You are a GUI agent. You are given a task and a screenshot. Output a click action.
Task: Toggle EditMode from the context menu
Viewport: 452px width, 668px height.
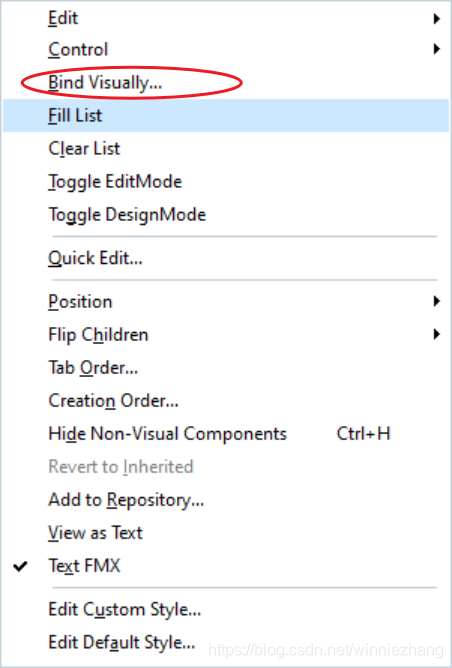pos(226,181)
